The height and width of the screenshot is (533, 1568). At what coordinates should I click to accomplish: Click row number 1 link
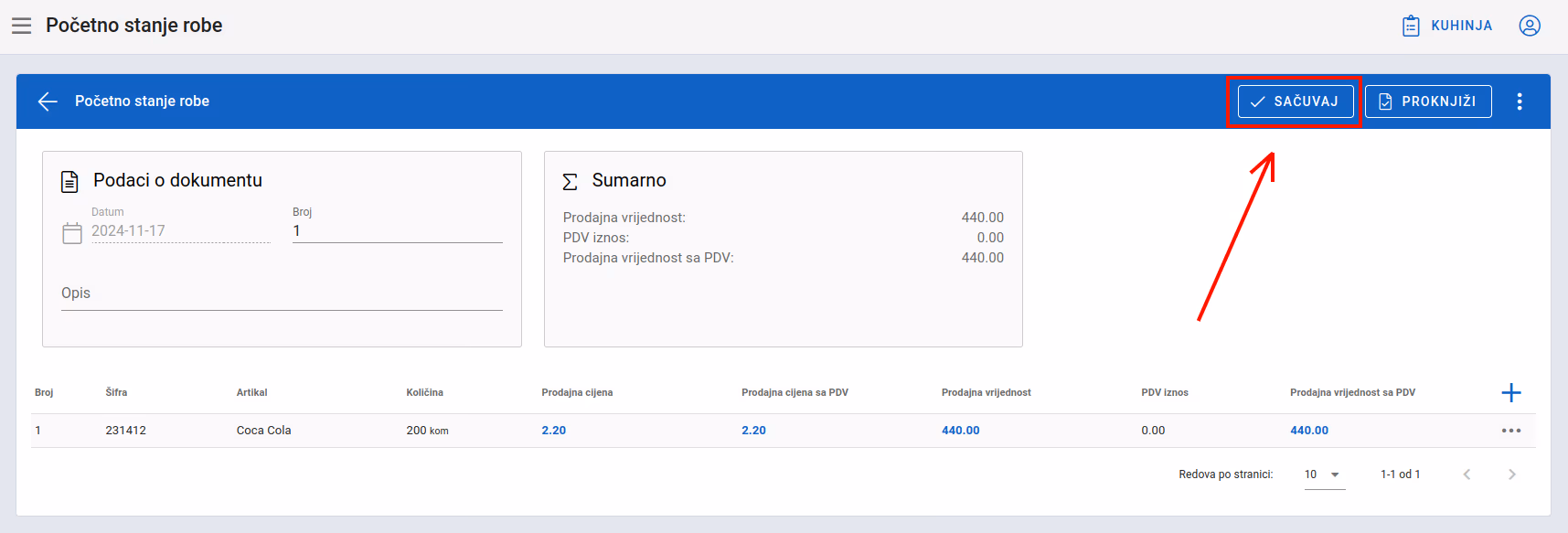coord(37,431)
